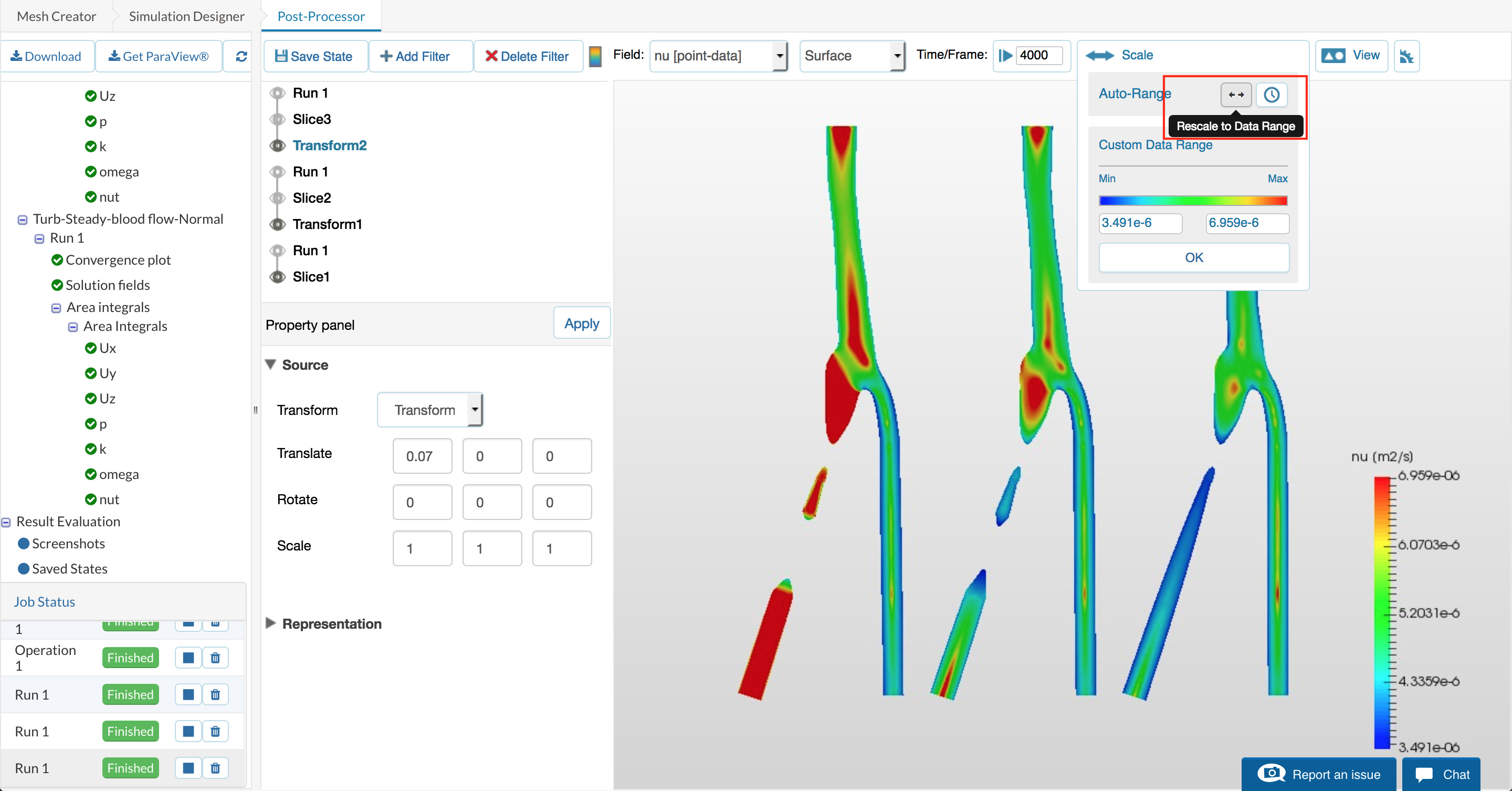Click OK in Custom Data Range

[x=1193, y=258]
